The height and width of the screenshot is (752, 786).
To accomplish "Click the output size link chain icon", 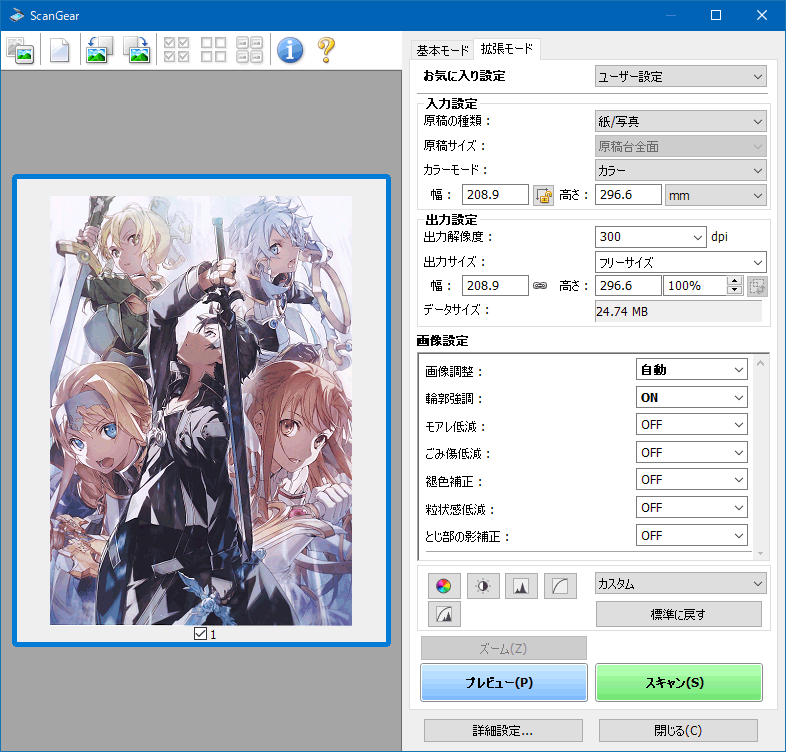I will click(540, 285).
